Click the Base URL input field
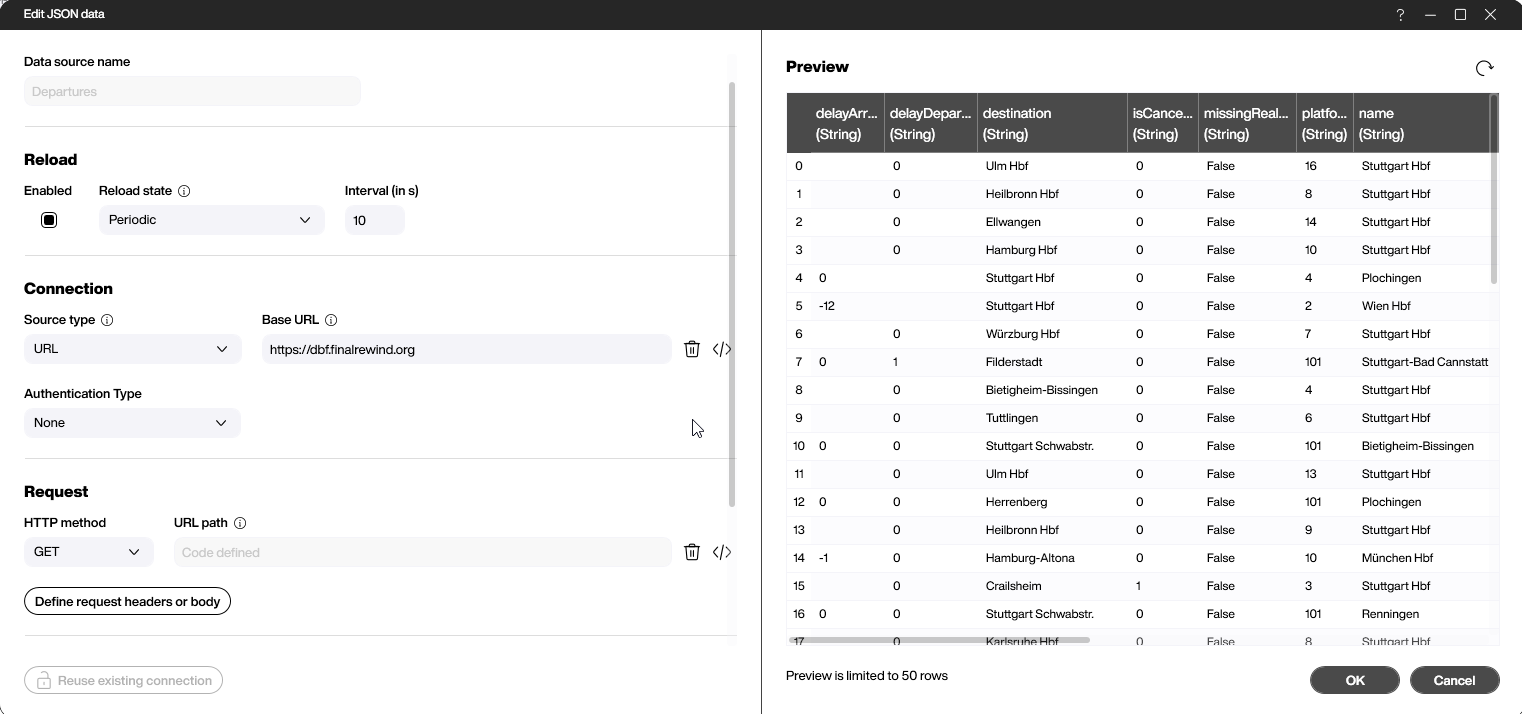1522x714 pixels. tap(466, 349)
